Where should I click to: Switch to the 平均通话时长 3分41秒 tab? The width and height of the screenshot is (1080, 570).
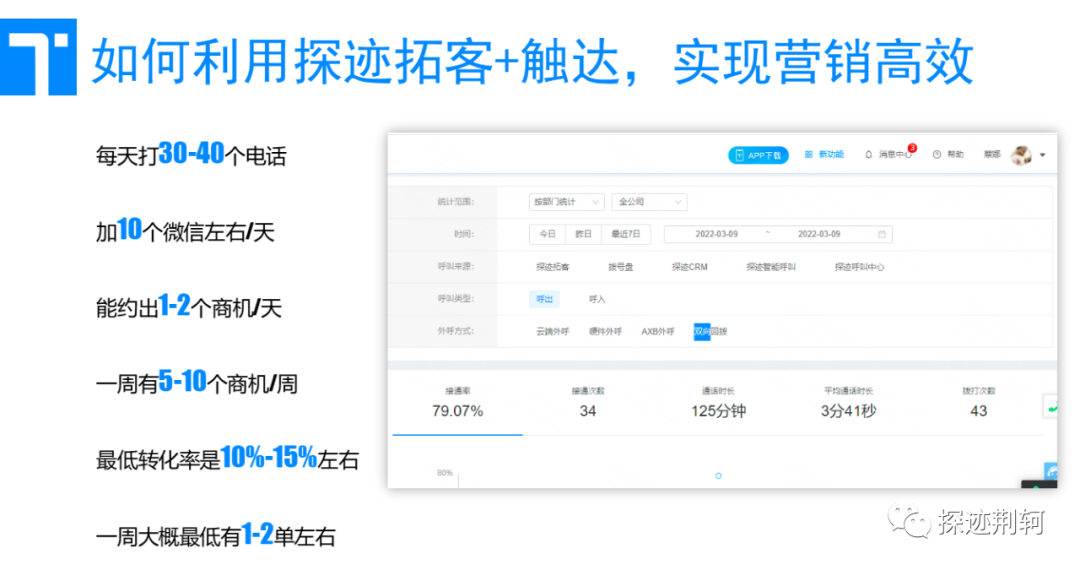(x=849, y=403)
